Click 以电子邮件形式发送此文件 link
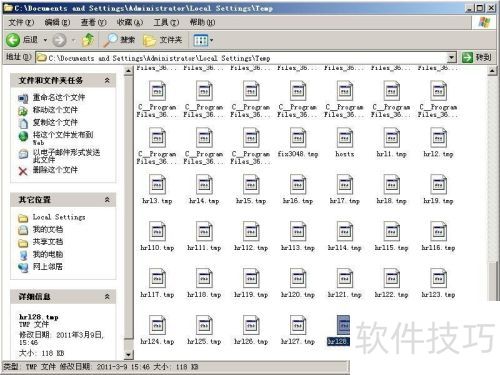The image size is (500, 375). [x=66, y=156]
